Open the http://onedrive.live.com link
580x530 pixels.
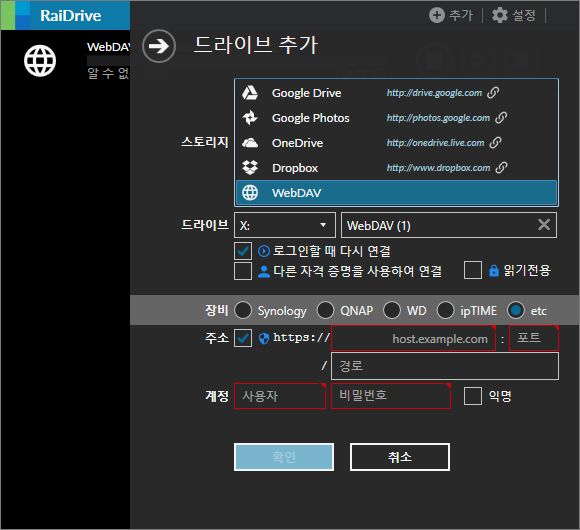click(435, 142)
